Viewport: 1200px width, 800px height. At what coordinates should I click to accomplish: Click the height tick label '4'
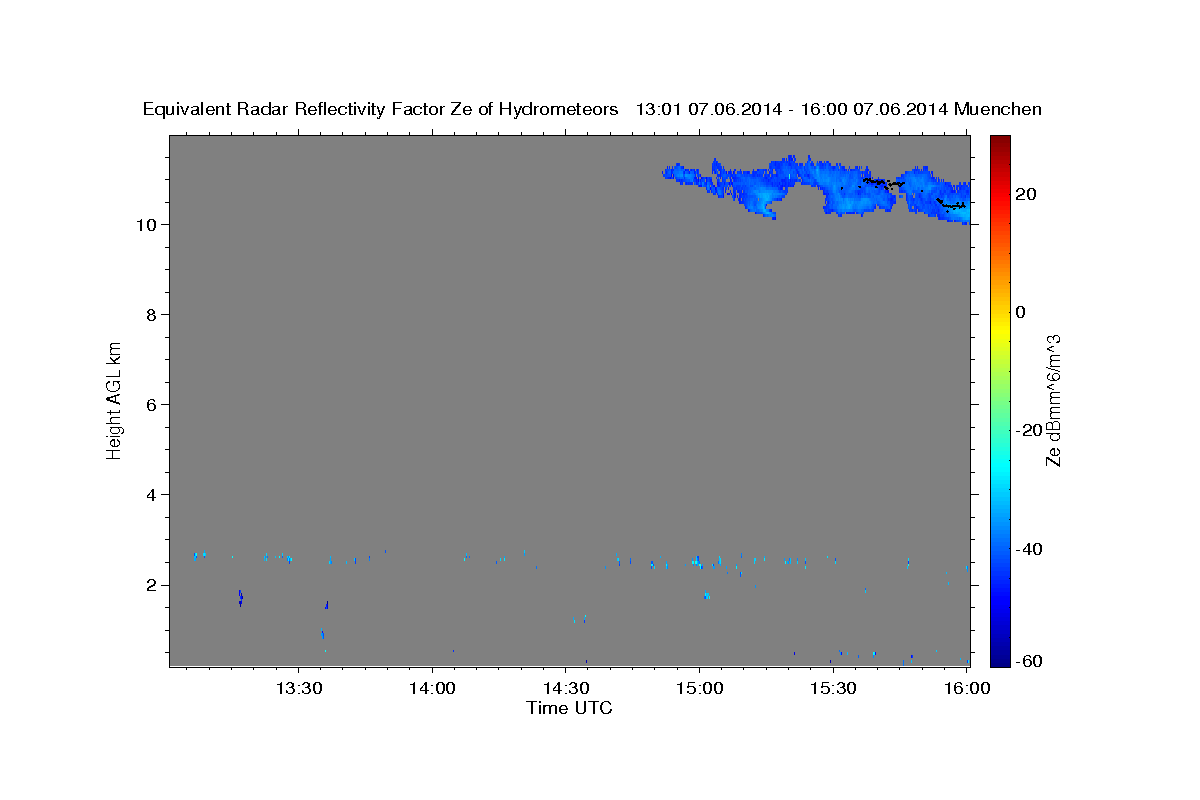click(149, 494)
